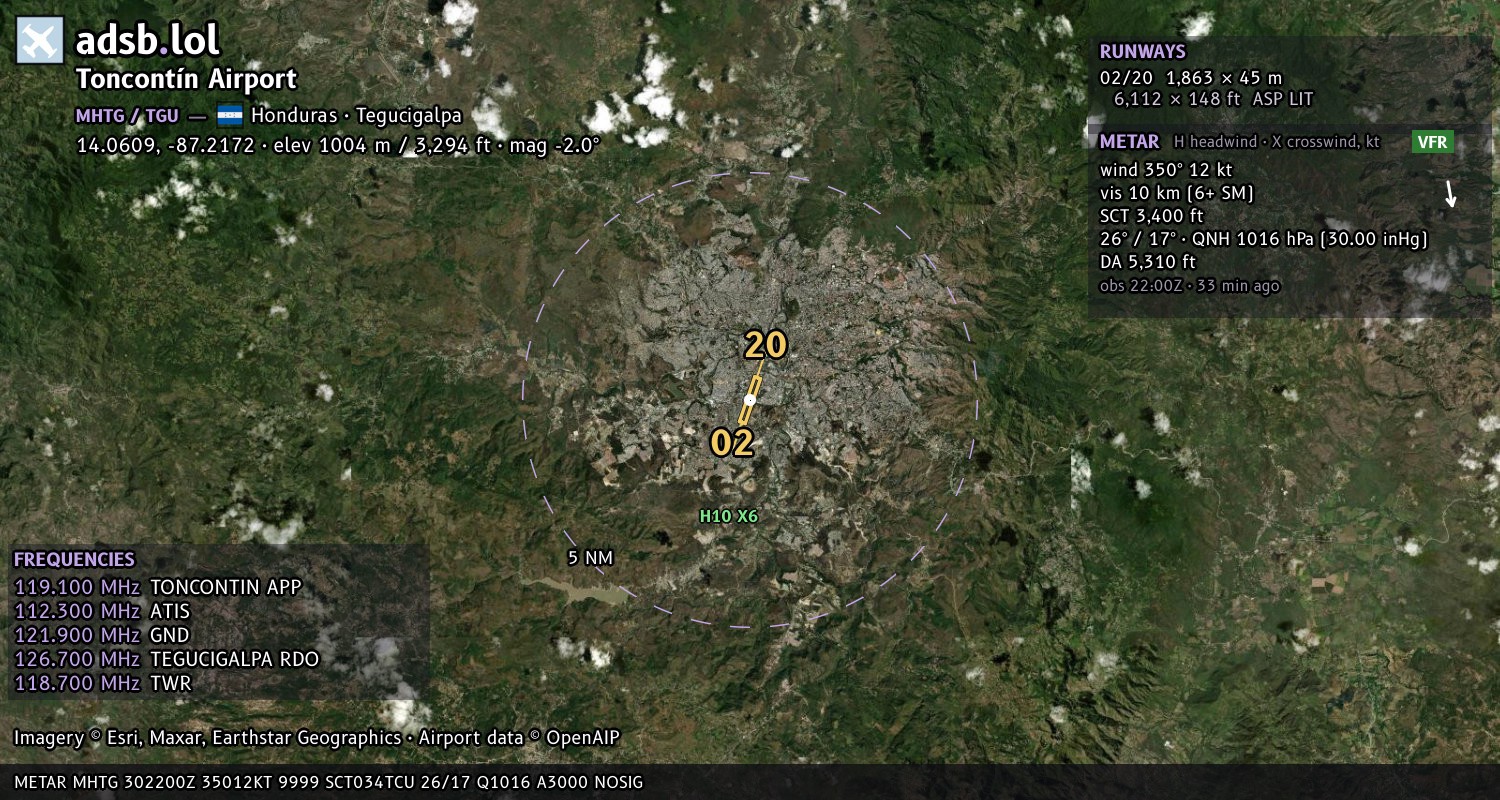Click the 118.700 MHz TWR frequency
1500x800 pixels.
click(x=102, y=683)
